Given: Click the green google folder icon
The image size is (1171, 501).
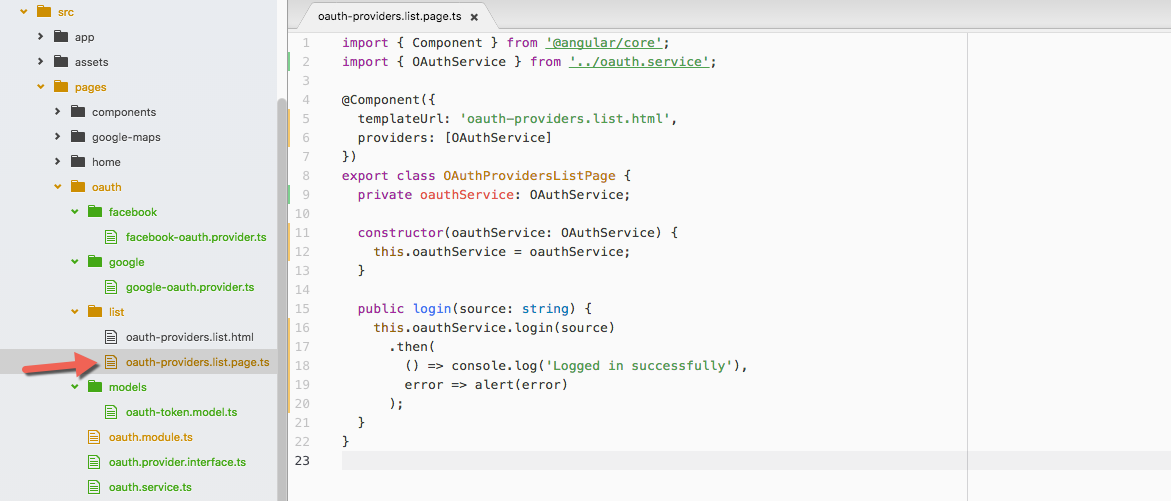Looking at the screenshot, I should [95, 262].
